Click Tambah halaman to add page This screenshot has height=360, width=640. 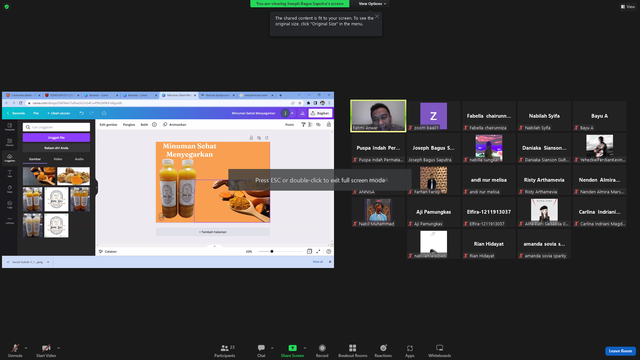213,232
